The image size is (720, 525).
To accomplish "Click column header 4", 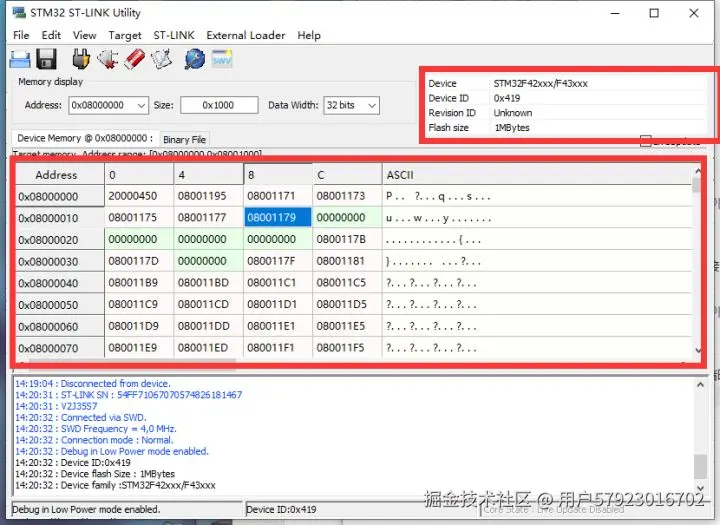I will click(x=208, y=175).
